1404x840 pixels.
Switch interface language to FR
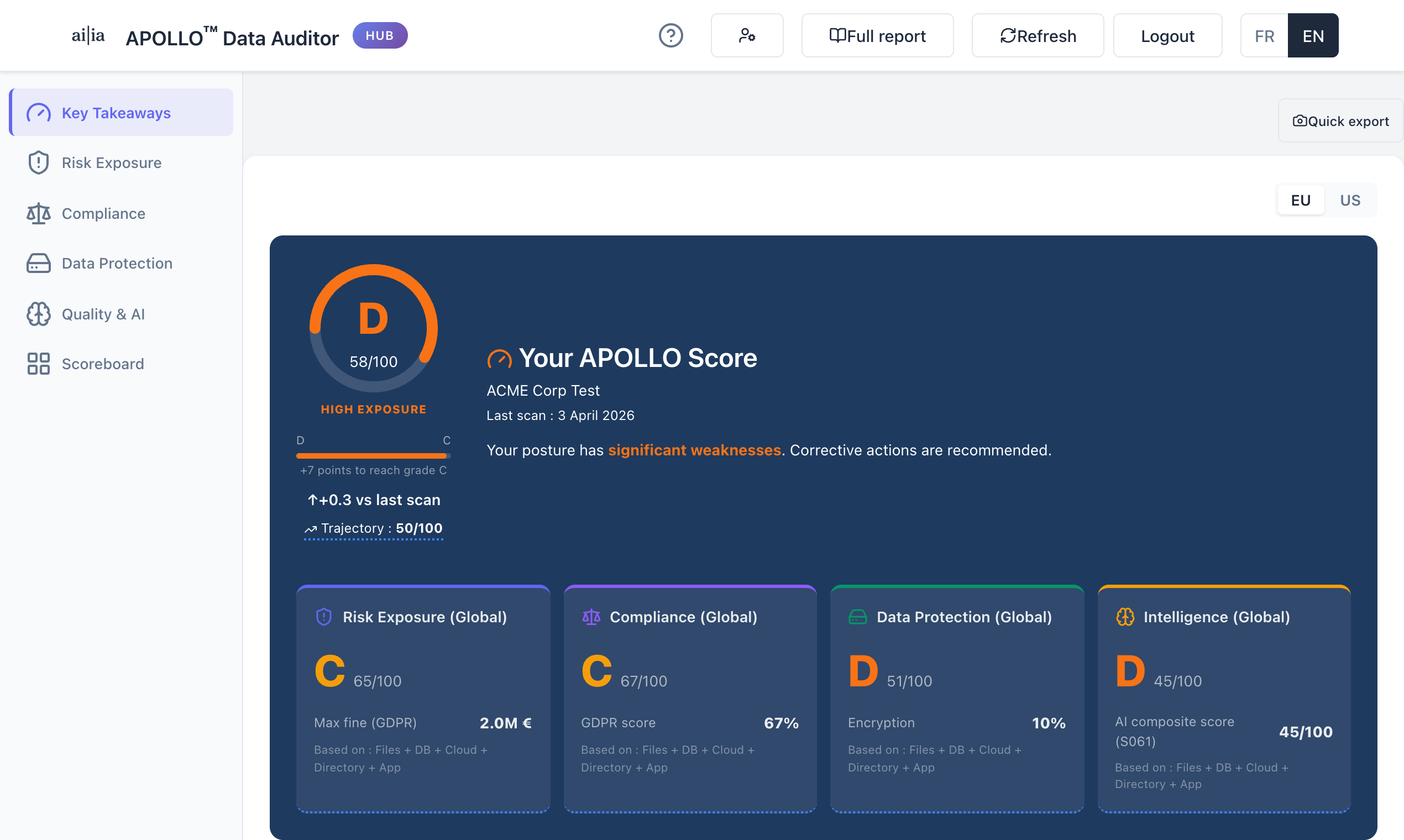coord(1264,35)
